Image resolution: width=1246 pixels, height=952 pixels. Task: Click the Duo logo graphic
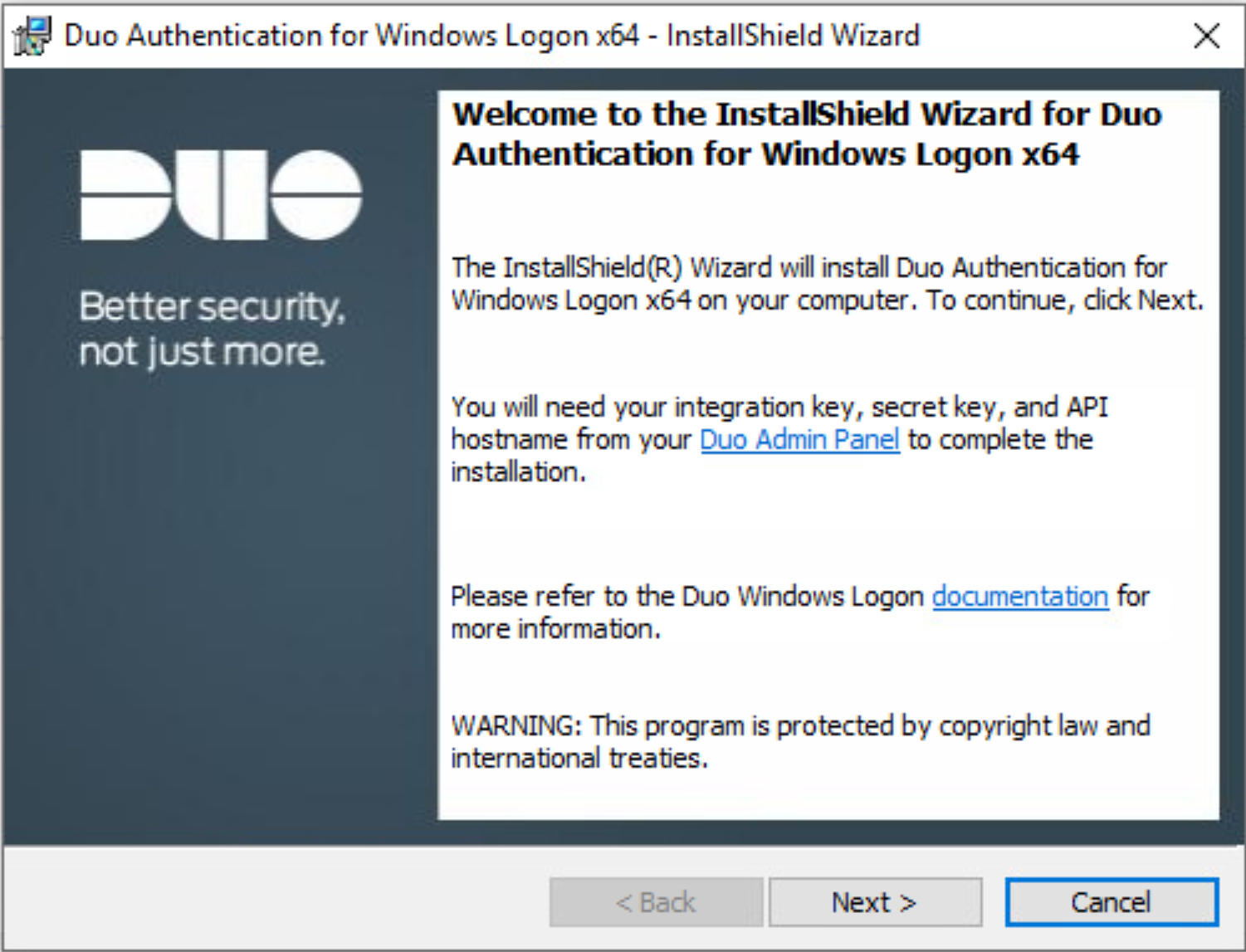click(221, 195)
